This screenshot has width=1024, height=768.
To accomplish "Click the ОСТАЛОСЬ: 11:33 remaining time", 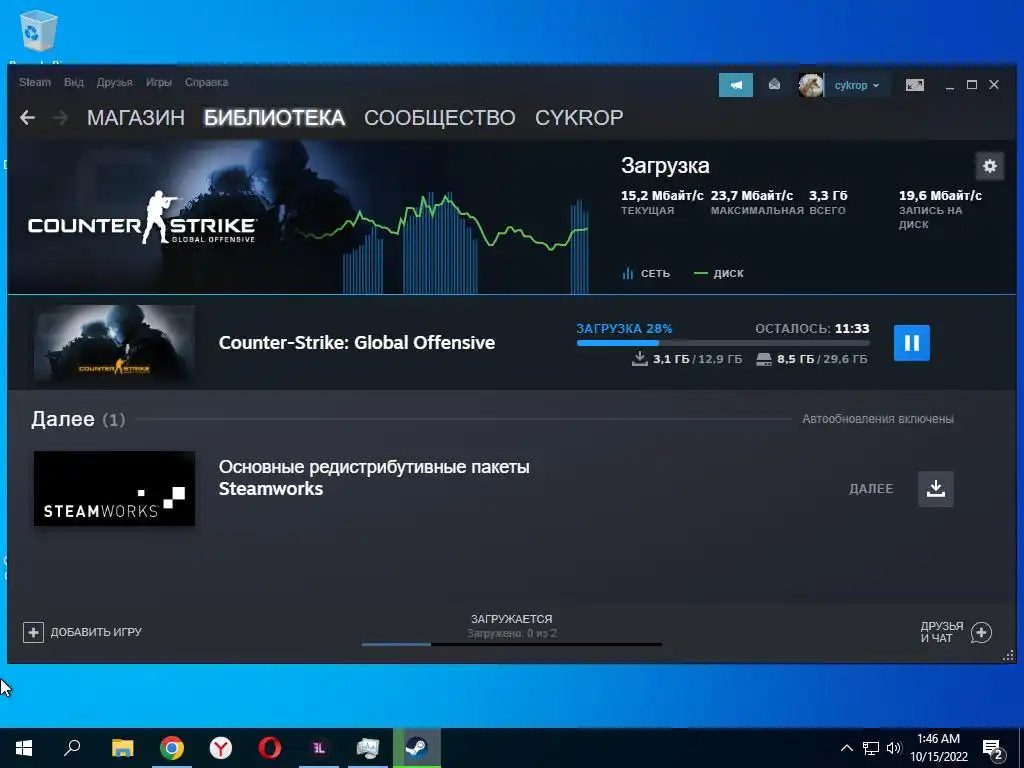I will point(812,328).
